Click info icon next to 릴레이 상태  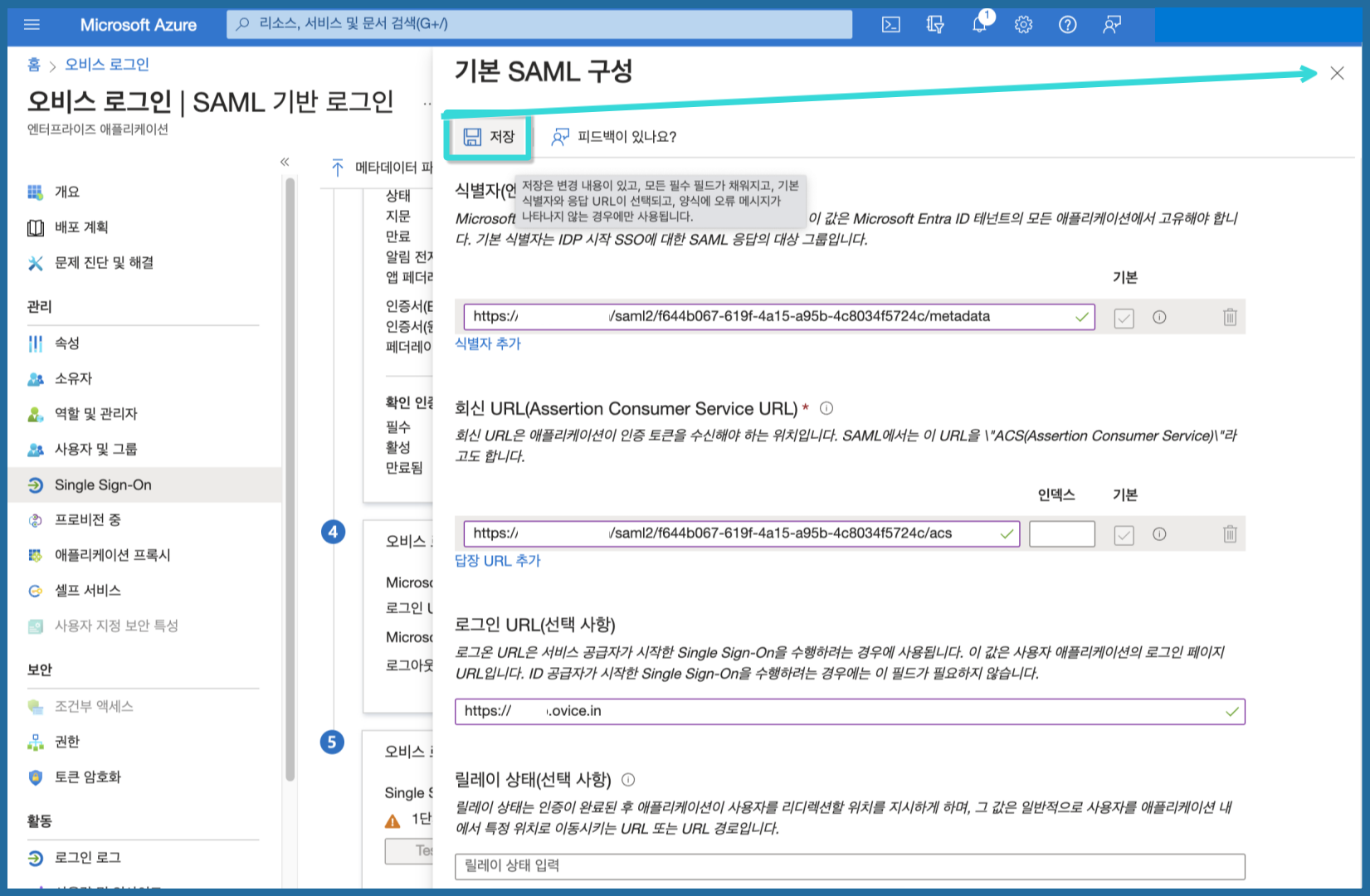coord(628,780)
